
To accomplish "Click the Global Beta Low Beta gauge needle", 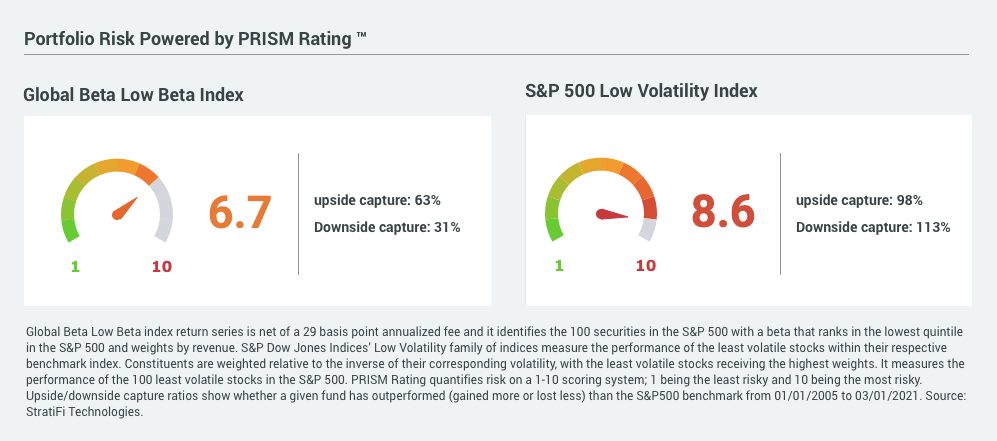I will tap(124, 208).
